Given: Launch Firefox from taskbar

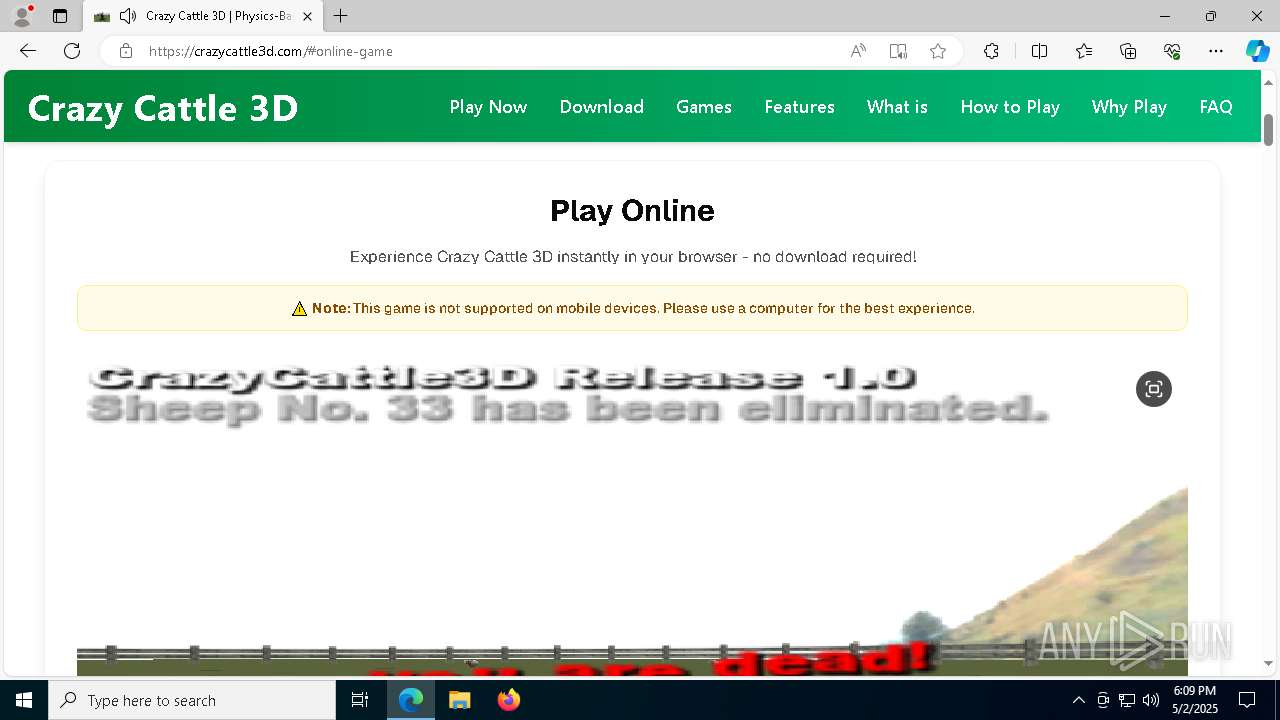Looking at the screenshot, I should [x=508, y=700].
